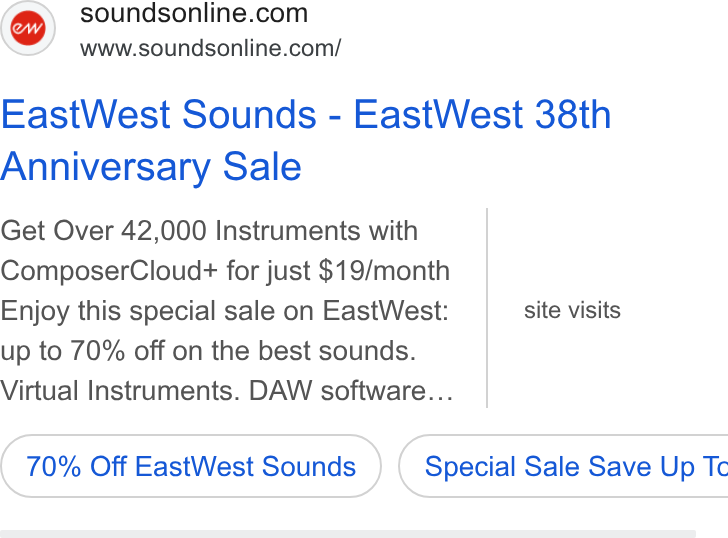Click "Enjoy this special sale on EastWest:" line
The image size is (728, 538).
click(225, 311)
